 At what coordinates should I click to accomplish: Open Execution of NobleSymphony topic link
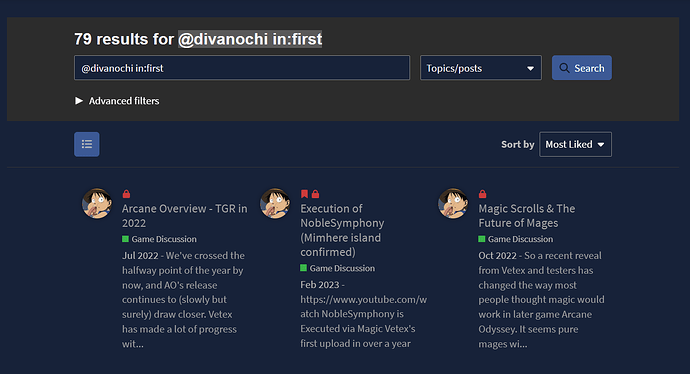tap(342, 230)
